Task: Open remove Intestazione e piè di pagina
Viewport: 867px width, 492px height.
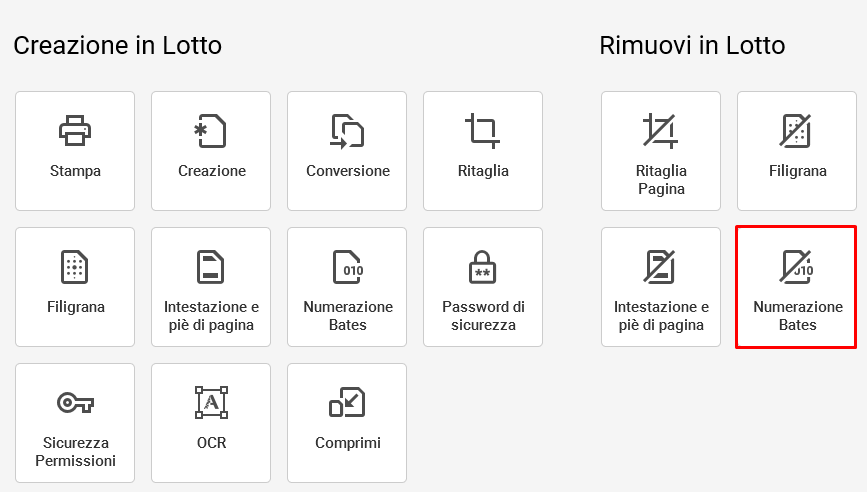Action: tap(661, 287)
